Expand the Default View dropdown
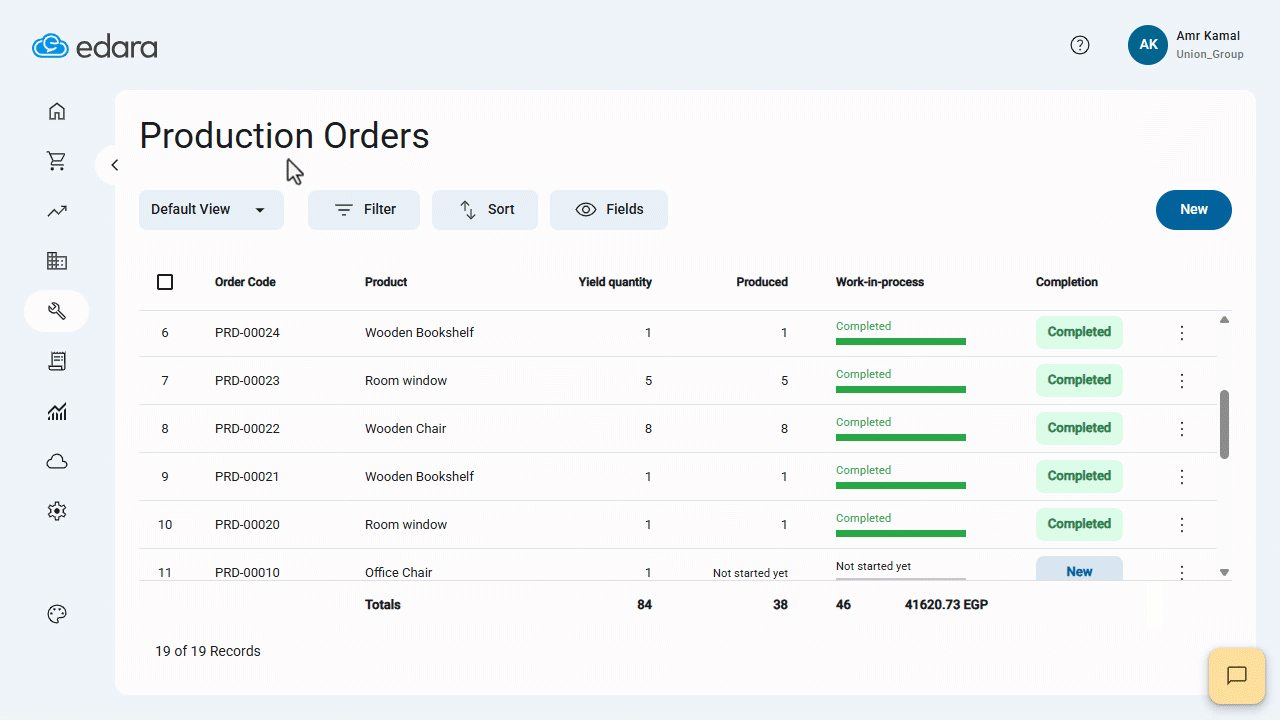 pyautogui.click(x=211, y=210)
